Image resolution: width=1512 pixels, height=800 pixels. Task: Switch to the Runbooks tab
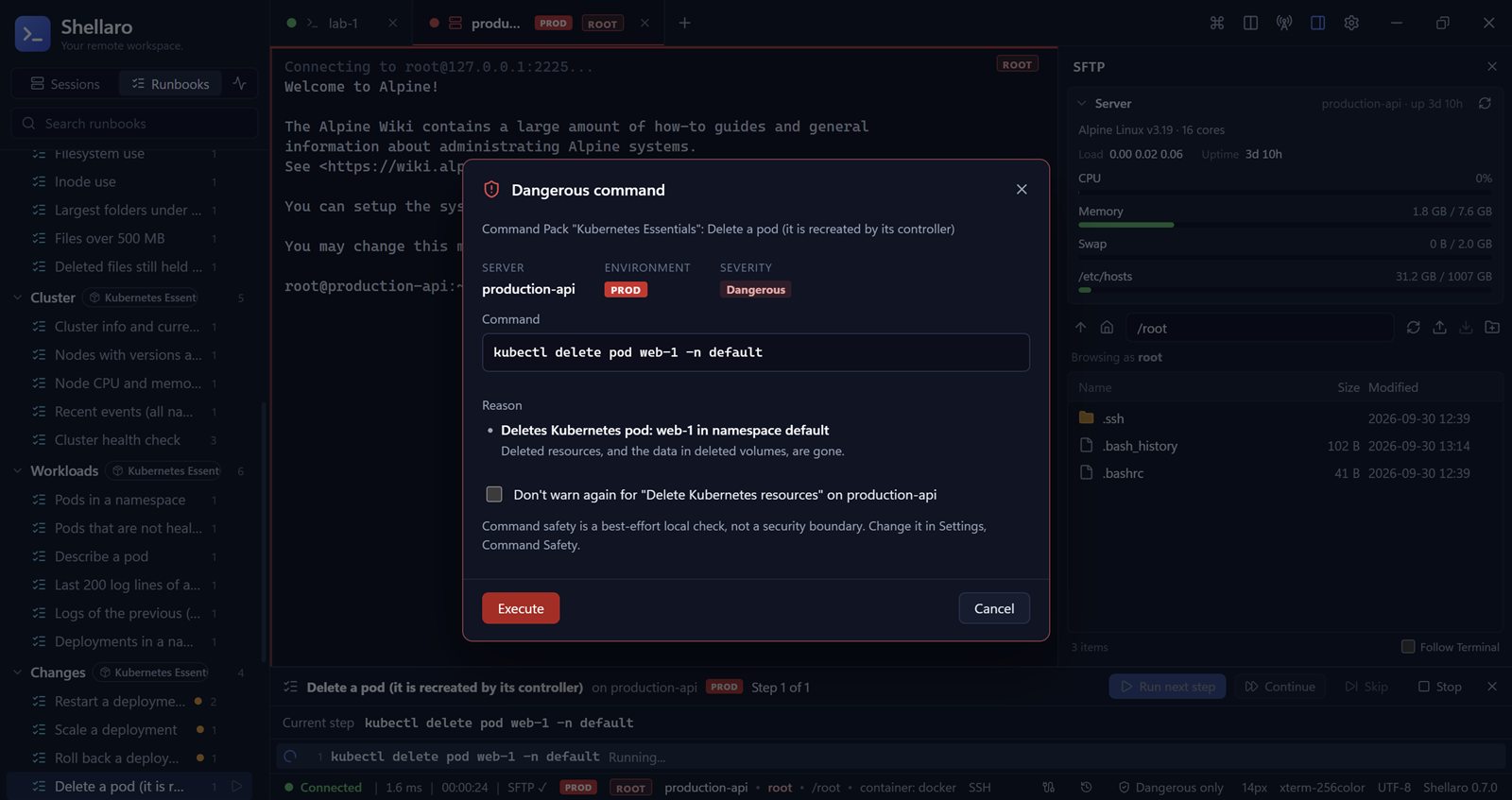pos(170,83)
